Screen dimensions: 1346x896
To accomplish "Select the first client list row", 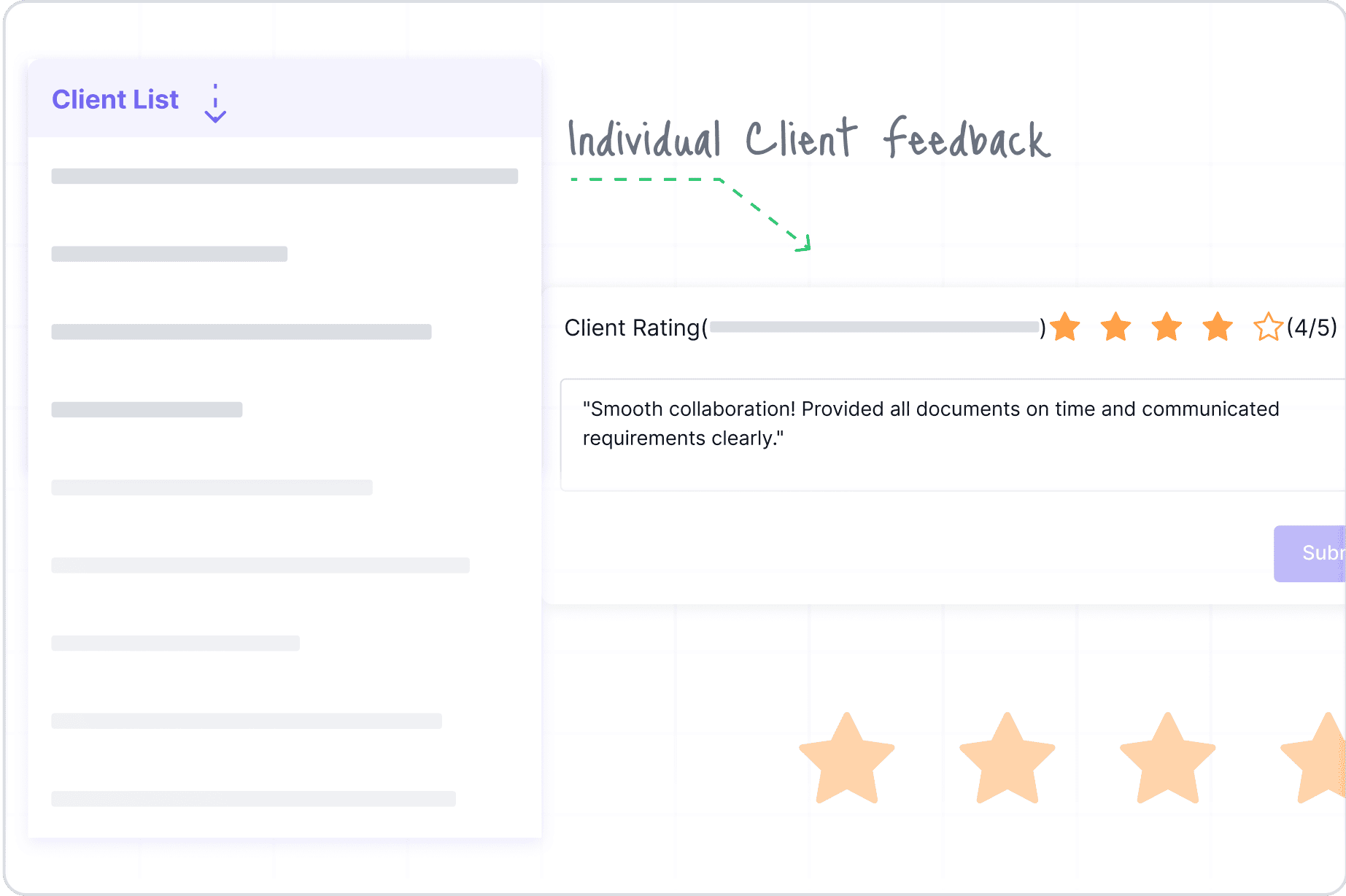I will point(285,176).
